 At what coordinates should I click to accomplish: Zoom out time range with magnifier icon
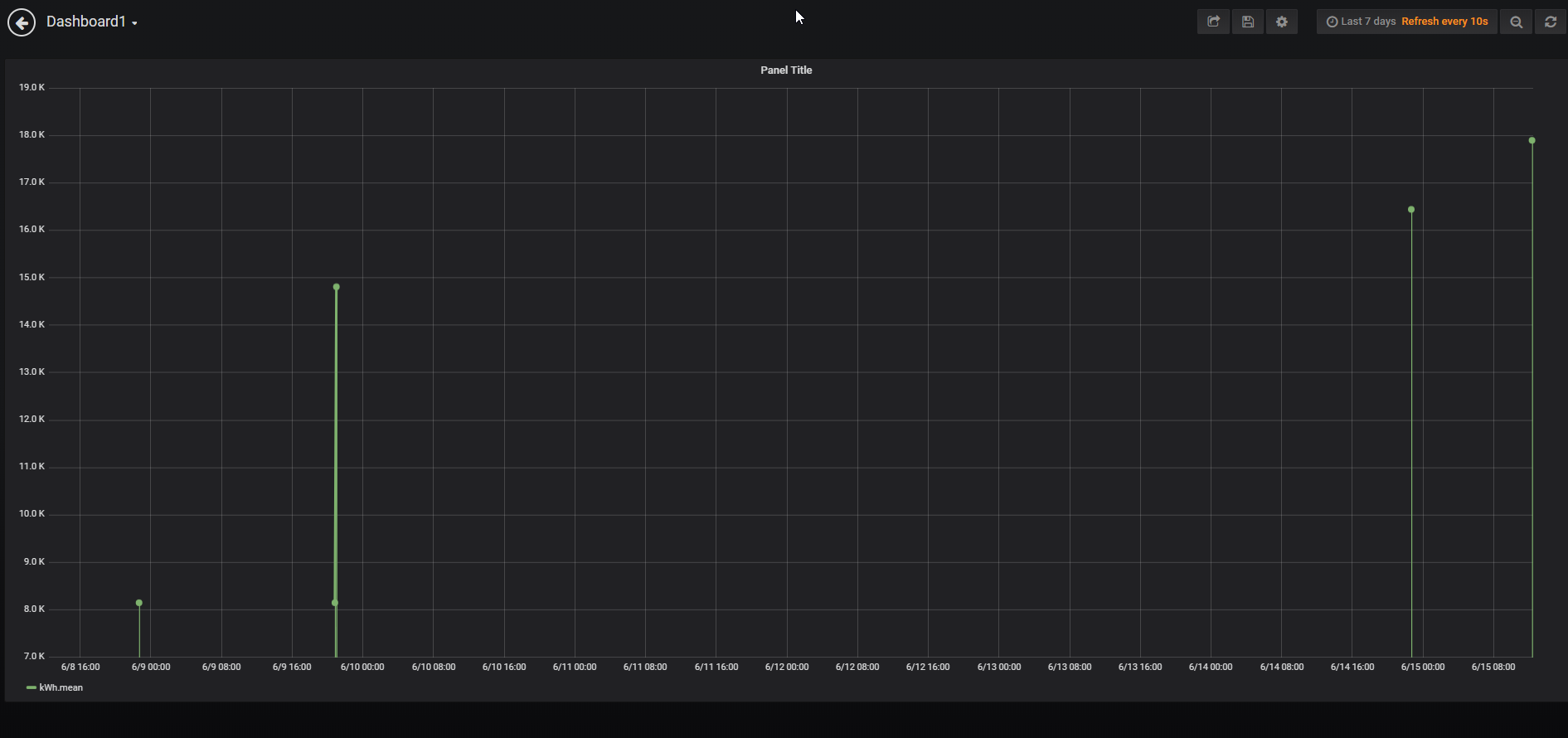(1516, 22)
